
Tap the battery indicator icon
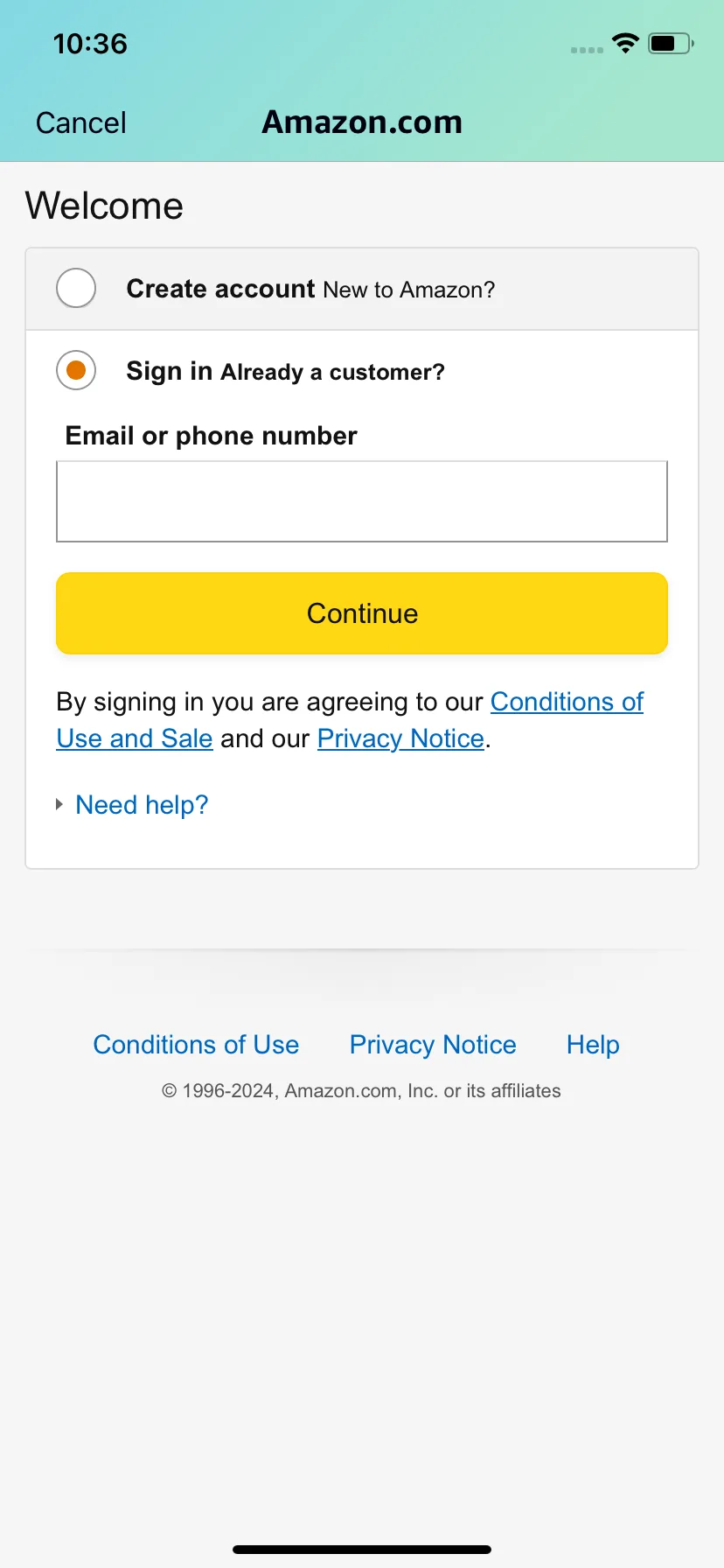point(671,43)
